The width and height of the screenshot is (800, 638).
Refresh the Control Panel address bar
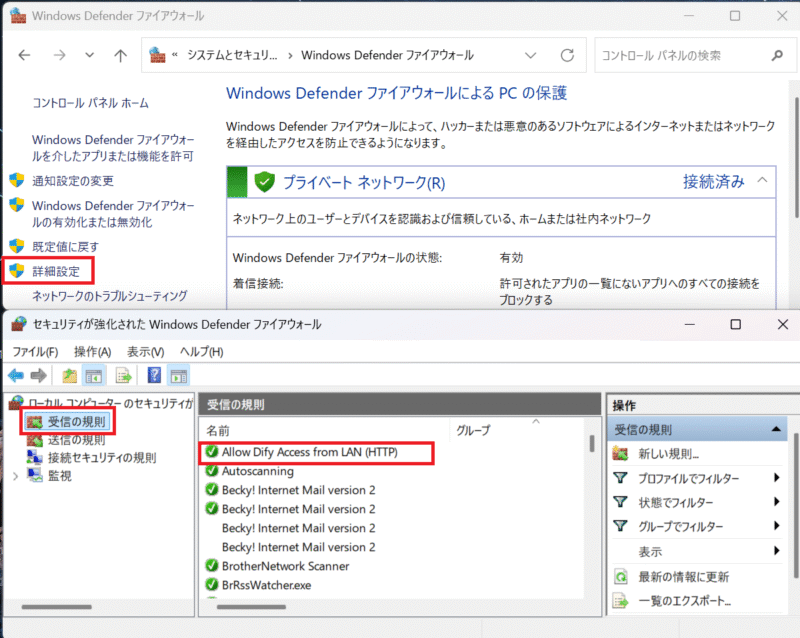click(567, 55)
